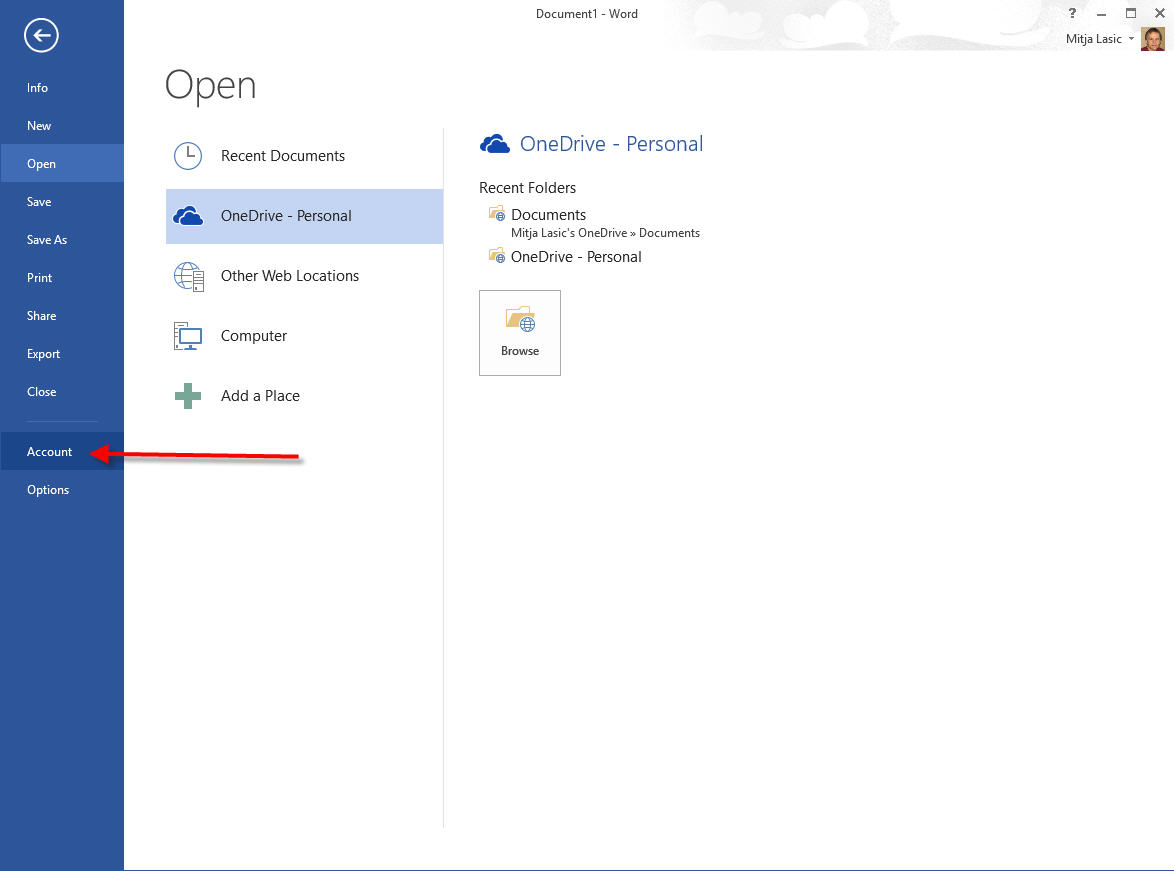Select the Recent Documents clock icon
The height and width of the screenshot is (871, 1174).
(188, 156)
